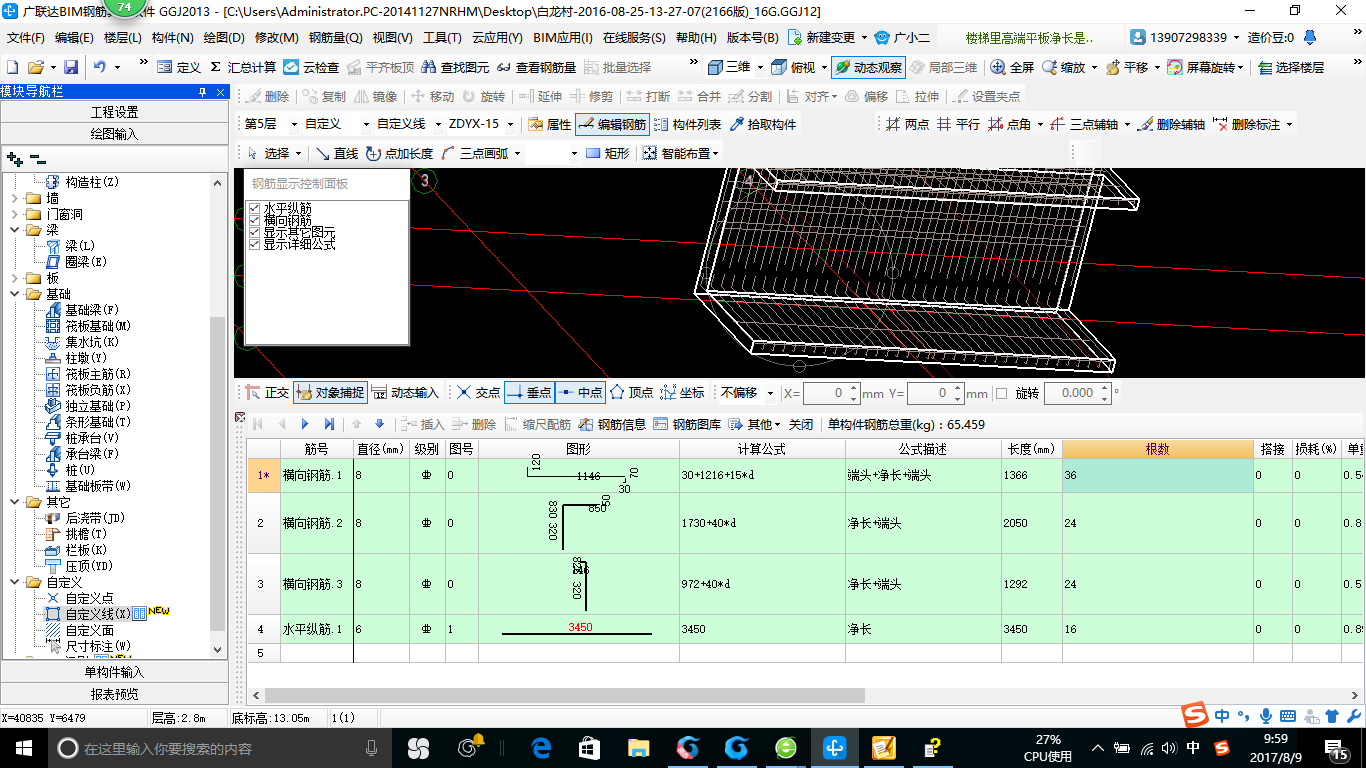
Task: Select the 矩形 rectangle tool
Action: pyautogui.click(x=608, y=153)
